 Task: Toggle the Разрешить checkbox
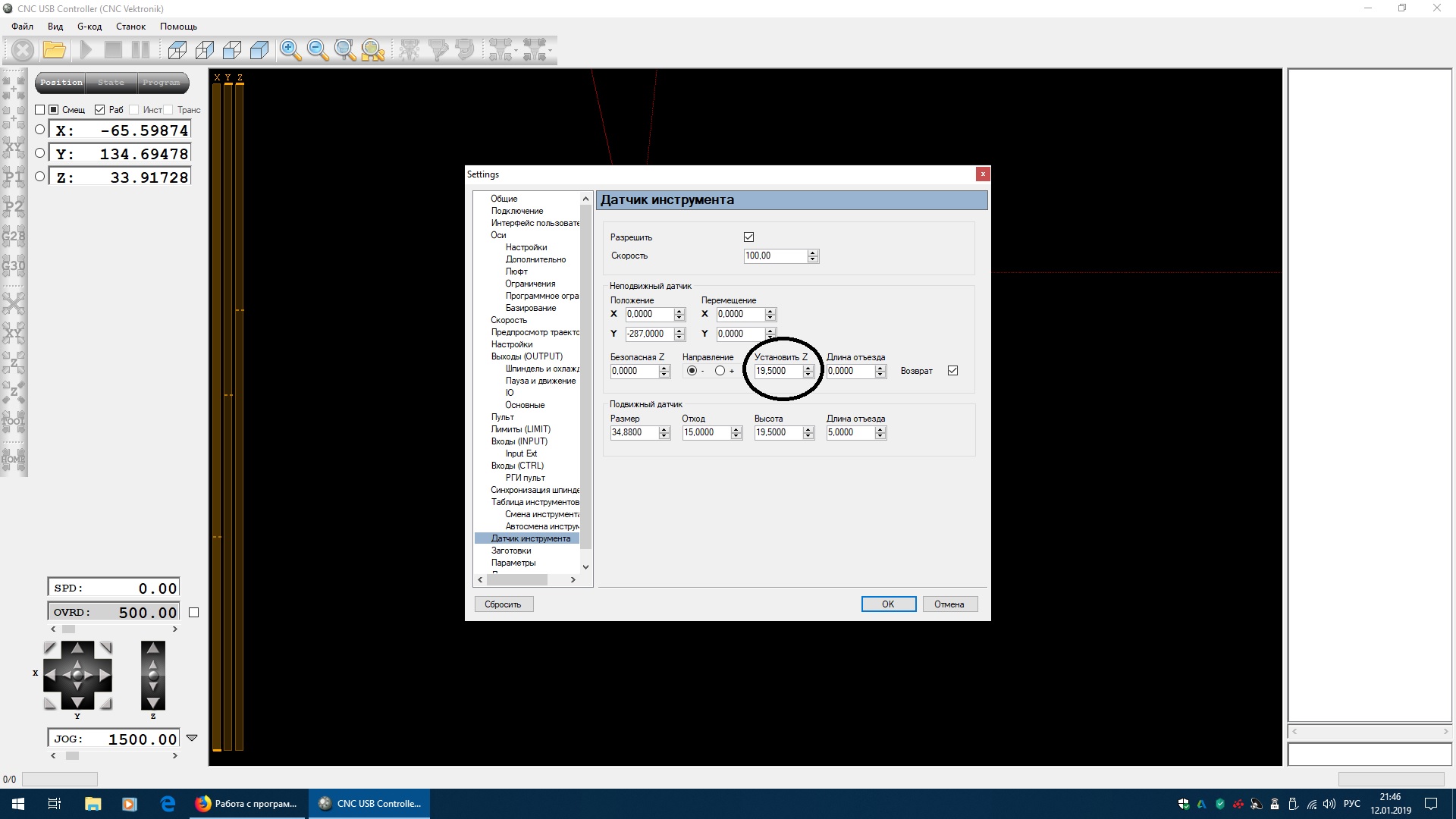point(748,237)
